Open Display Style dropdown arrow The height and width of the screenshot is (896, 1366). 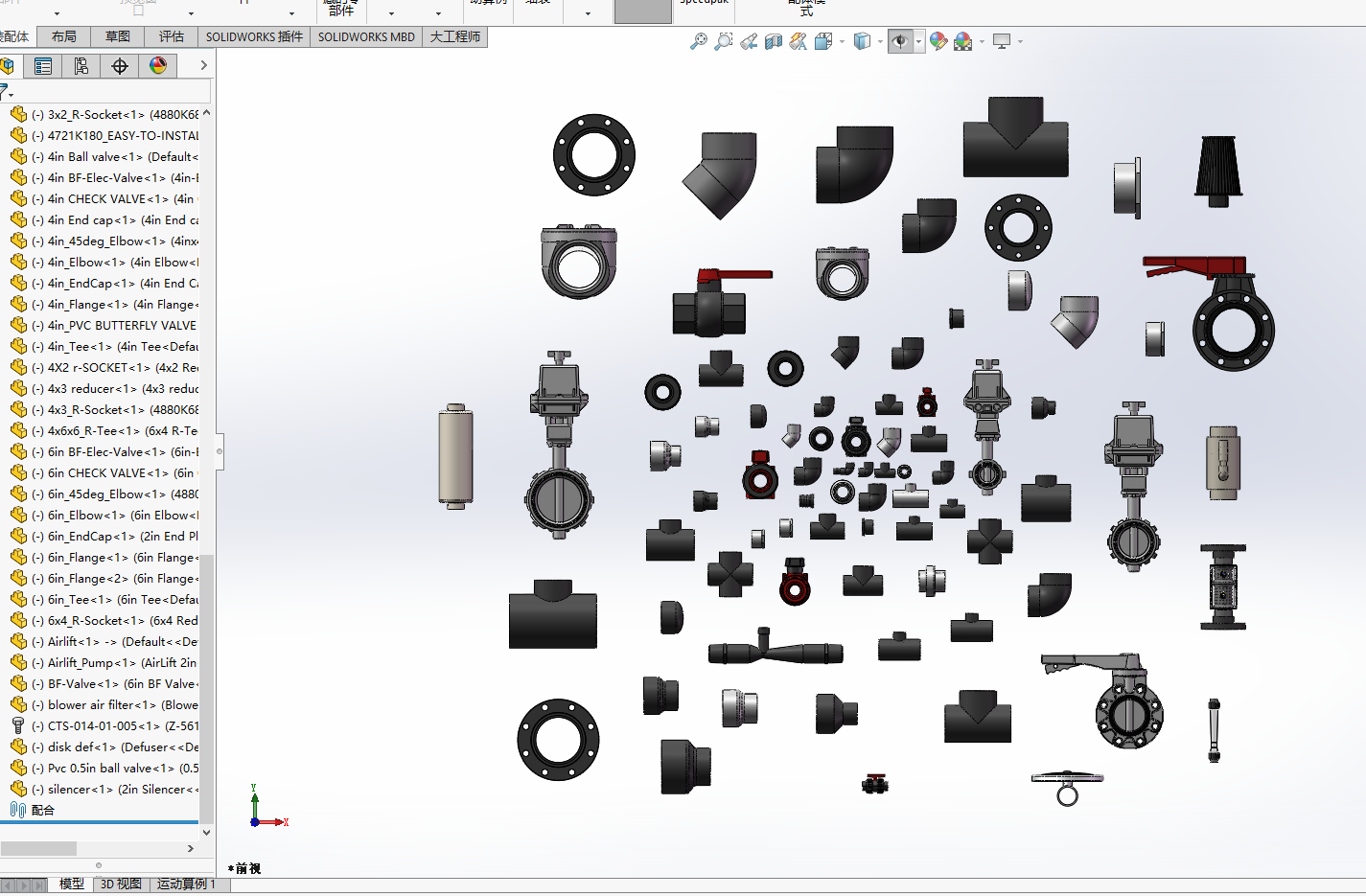(x=880, y=41)
